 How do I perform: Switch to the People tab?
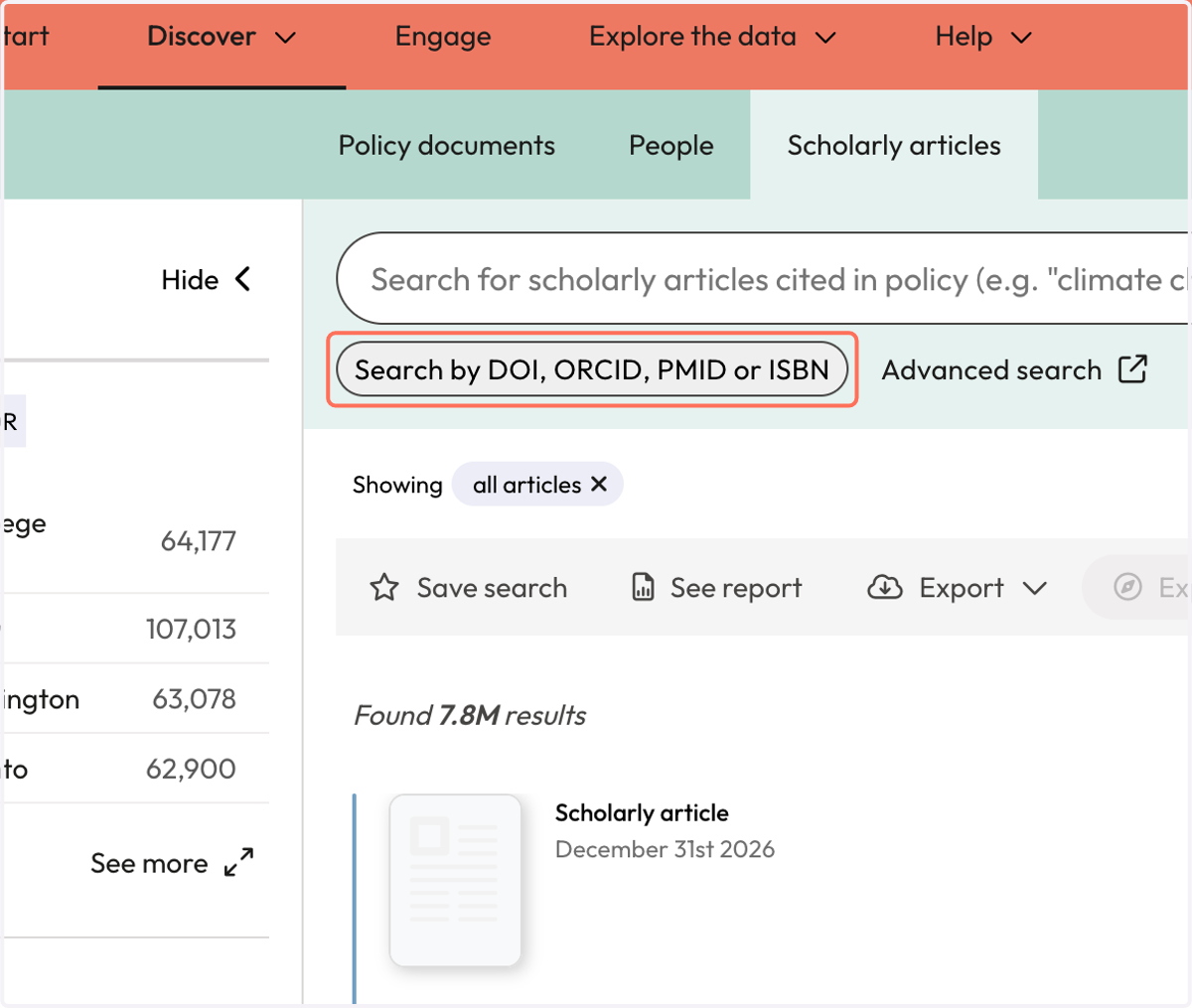(x=671, y=145)
